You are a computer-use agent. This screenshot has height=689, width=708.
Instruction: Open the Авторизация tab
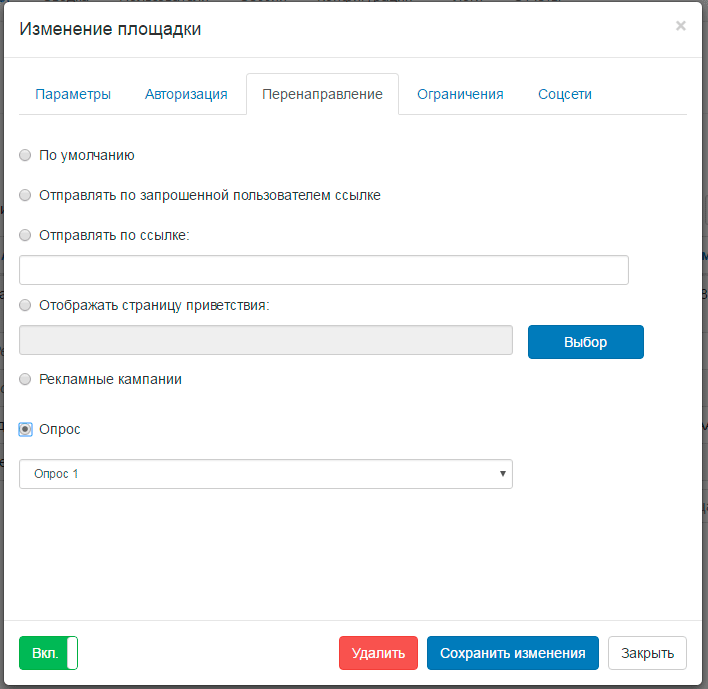pyautogui.click(x=186, y=94)
